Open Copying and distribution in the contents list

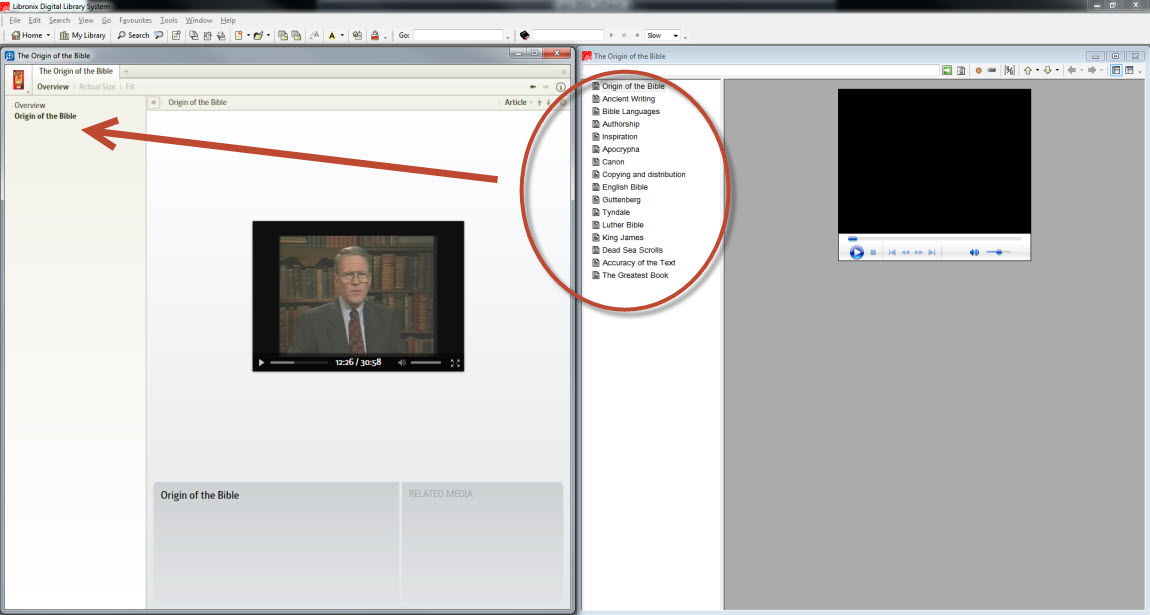(644, 174)
